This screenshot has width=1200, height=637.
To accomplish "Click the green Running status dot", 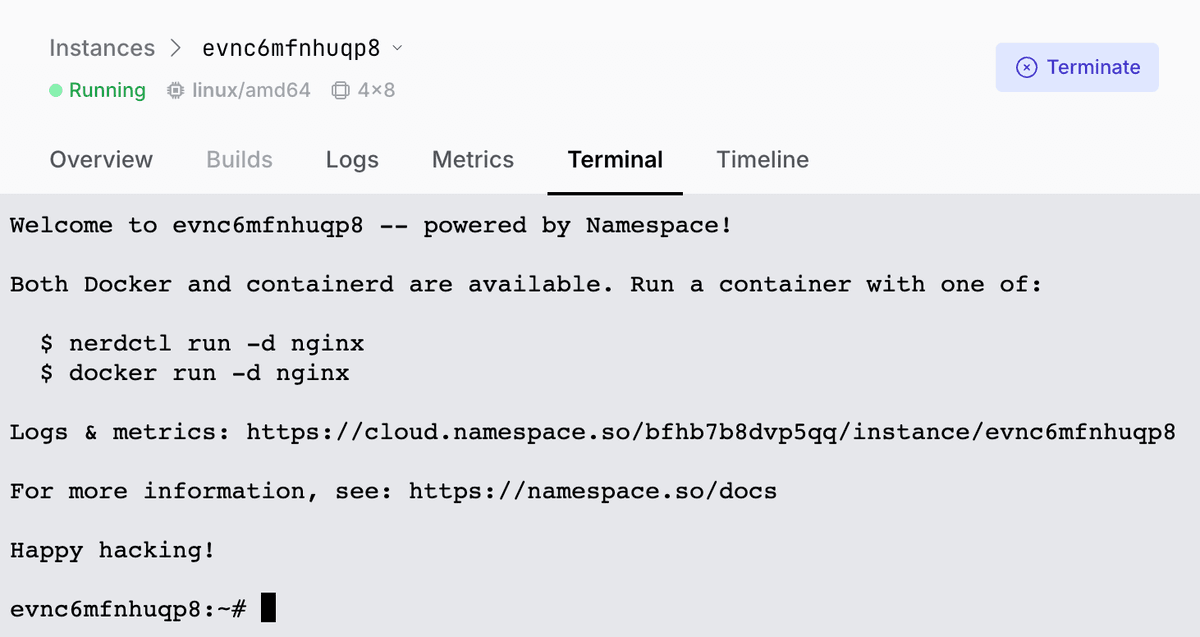I will coord(56,91).
